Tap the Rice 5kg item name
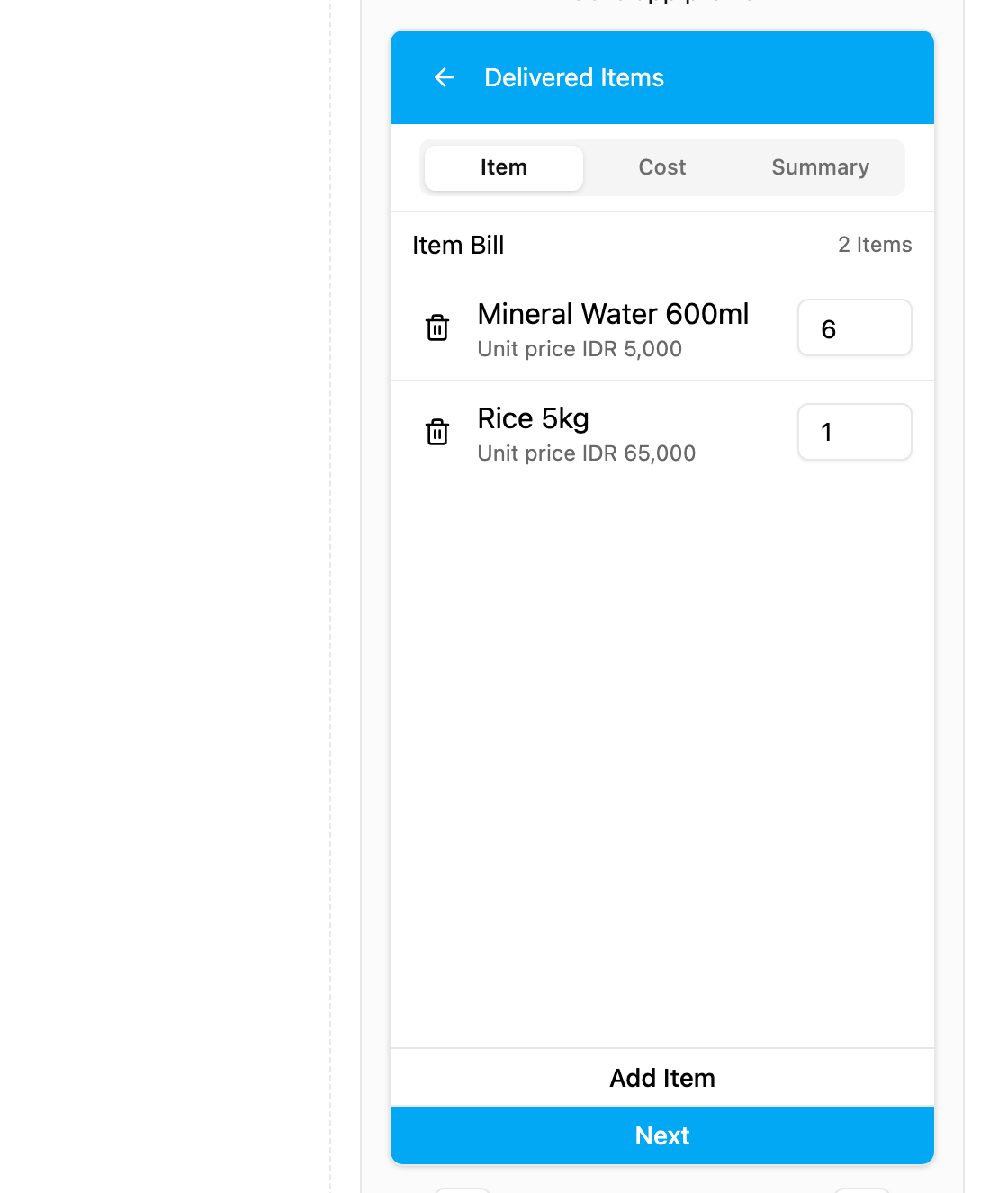The height and width of the screenshot is (1193, 1008). point(533,418)
